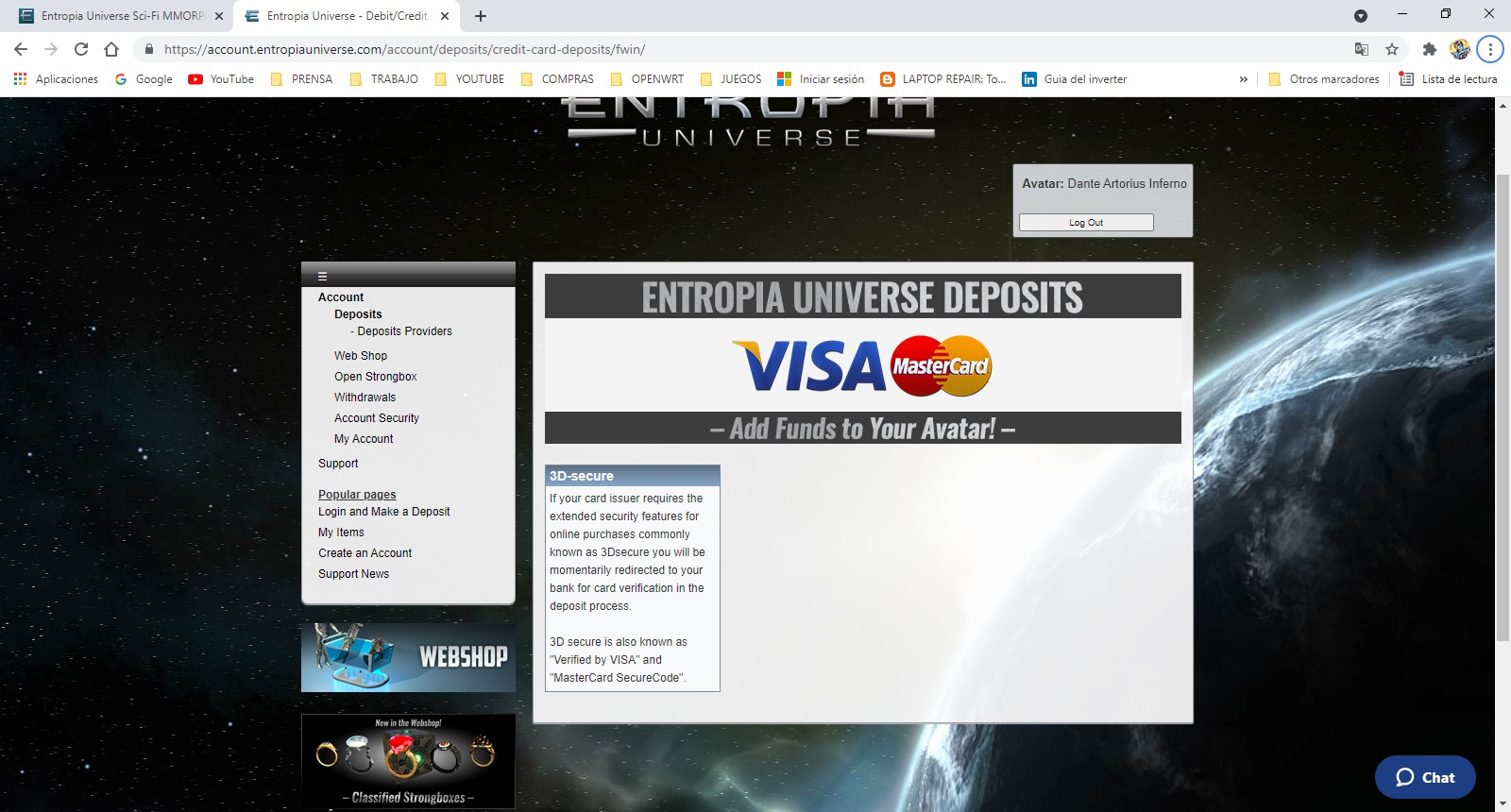Open the COMPRAS bookmark folder

557,79
